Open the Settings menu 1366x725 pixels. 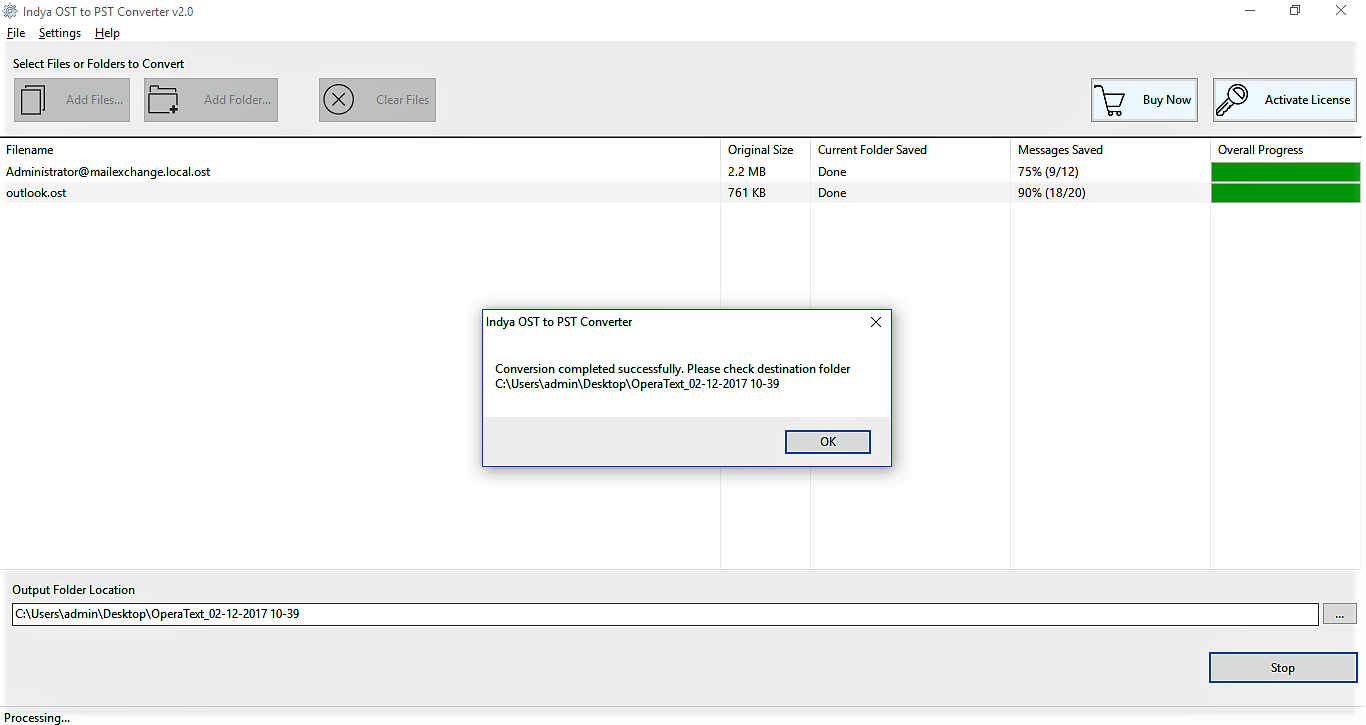[x=60, y=33]
